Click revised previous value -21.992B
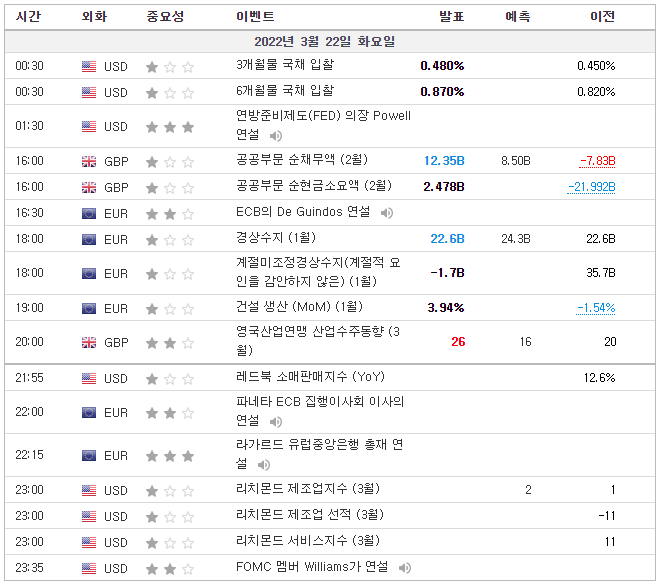The image size is (659, 584). click(x=591, y=187)
